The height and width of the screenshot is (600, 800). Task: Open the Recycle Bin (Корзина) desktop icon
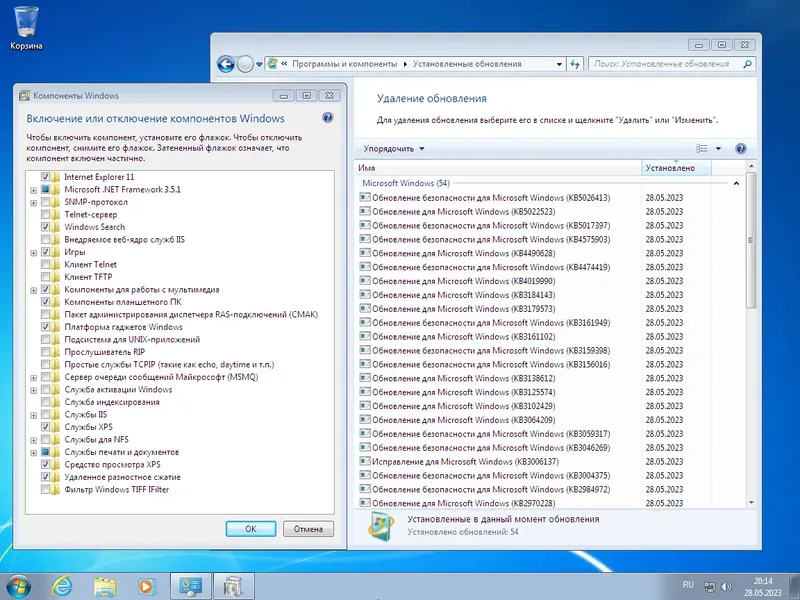[26, 28]
